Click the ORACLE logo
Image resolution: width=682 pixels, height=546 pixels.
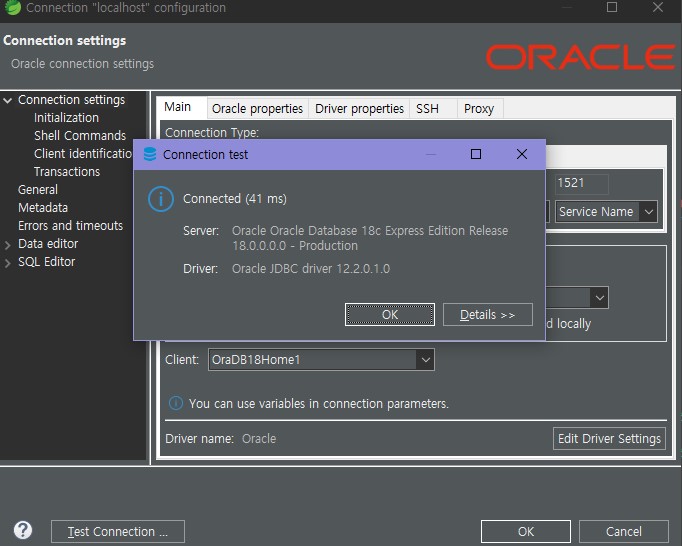tap(580, 57)
